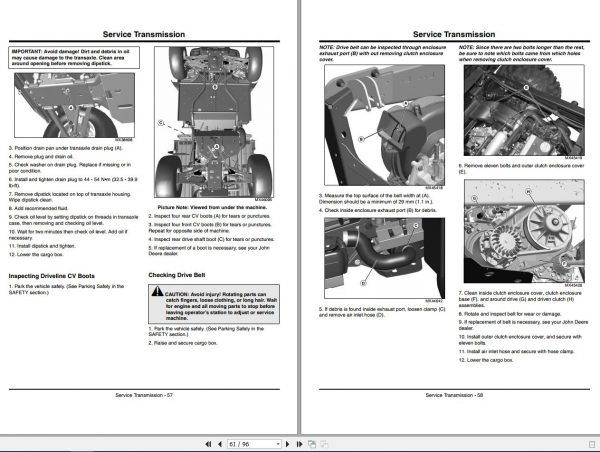Click the 'Inspecting Driveline CV Boots' heading

click(52, 276)
